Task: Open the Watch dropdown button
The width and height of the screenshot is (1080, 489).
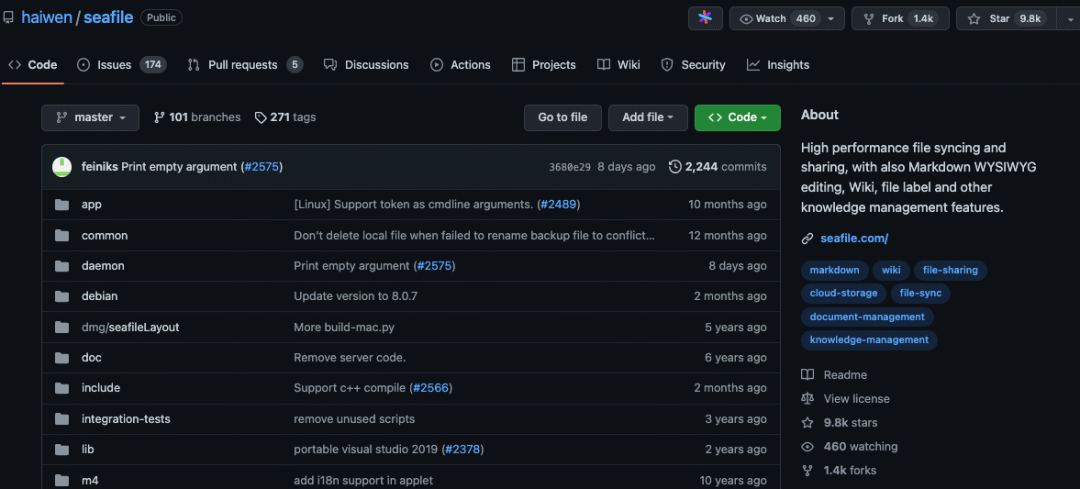Action: [787, 19]
